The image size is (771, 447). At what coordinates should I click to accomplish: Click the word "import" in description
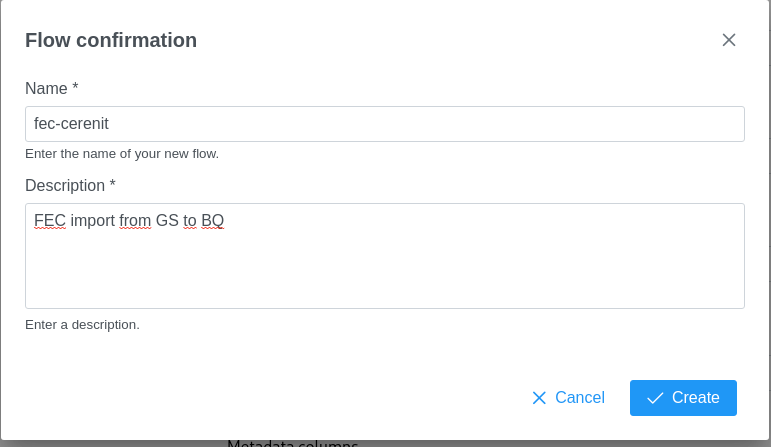(x=92, y=221)
